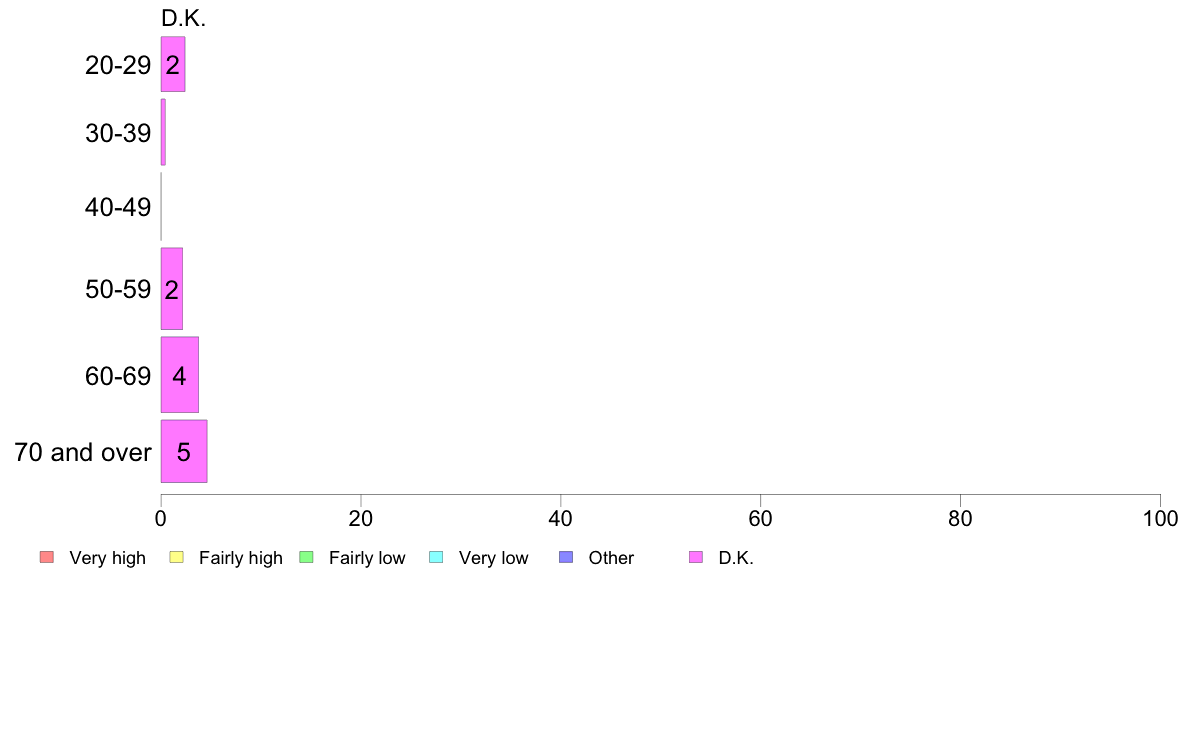Click the 60-69 age group label
The width and height of the screenshot is (1188, 736).
pyautogui.click(x=118, y=376)
